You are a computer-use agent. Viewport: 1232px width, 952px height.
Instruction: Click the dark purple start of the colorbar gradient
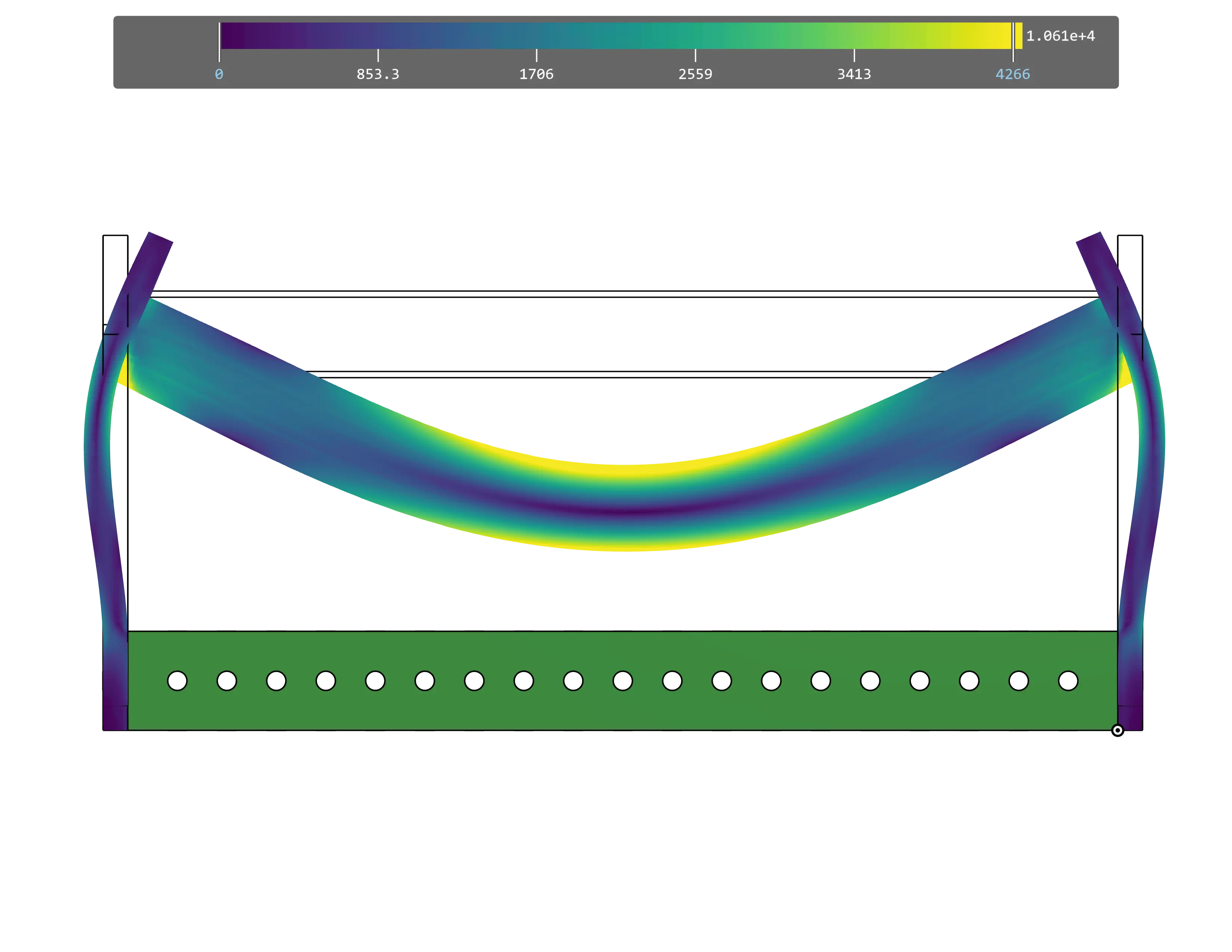231,36
